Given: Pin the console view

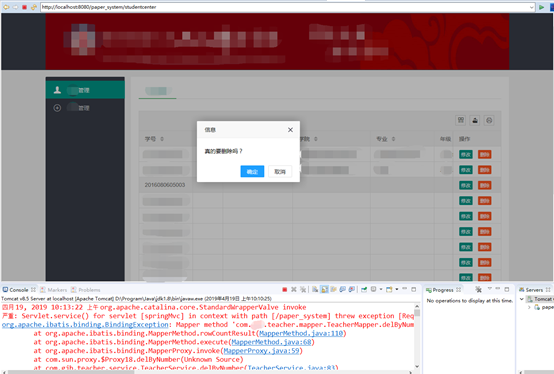Looking at the screenshot, I should [x=364, y=290].
